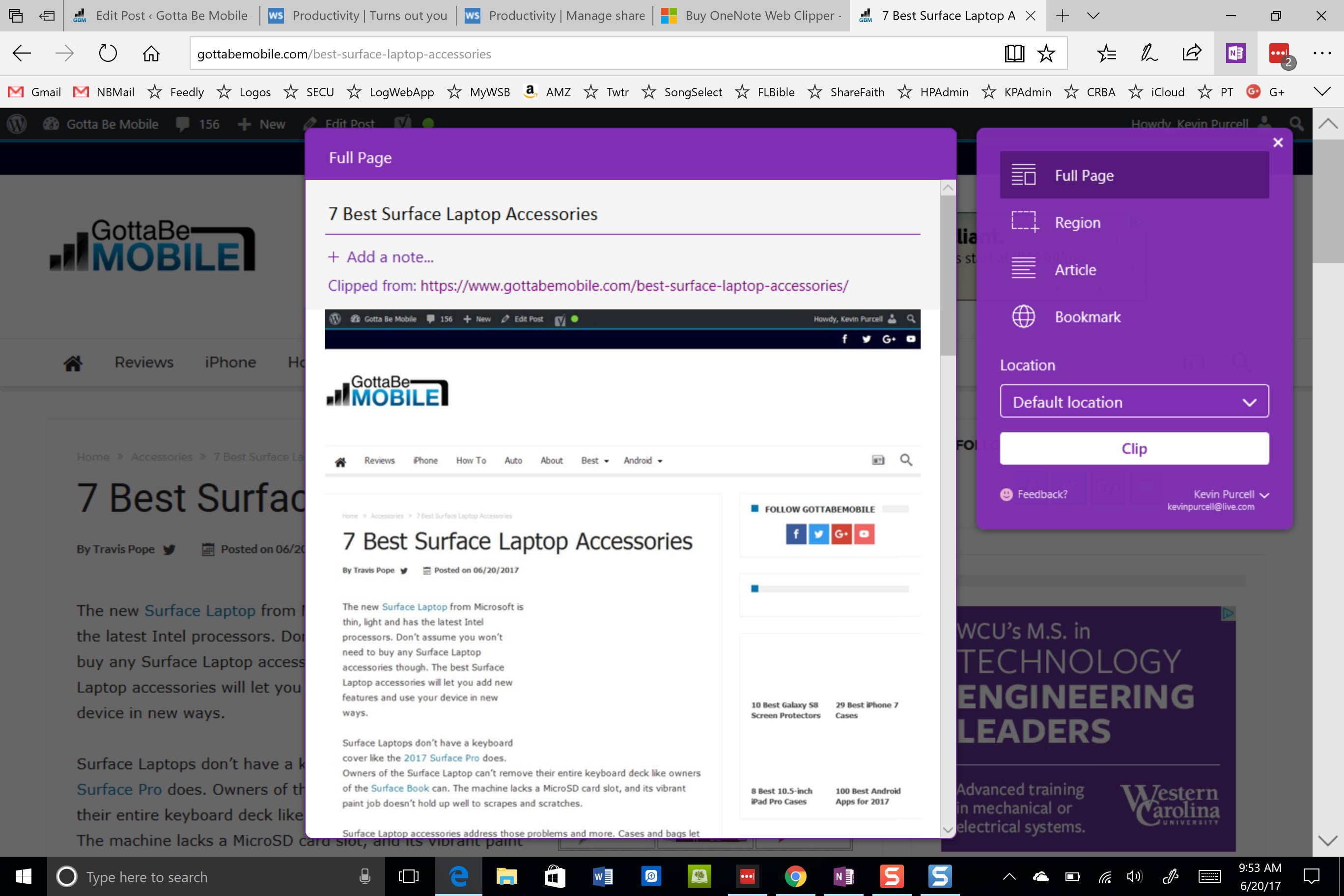Add page to favorites star icon

[x=1046, y=54]
